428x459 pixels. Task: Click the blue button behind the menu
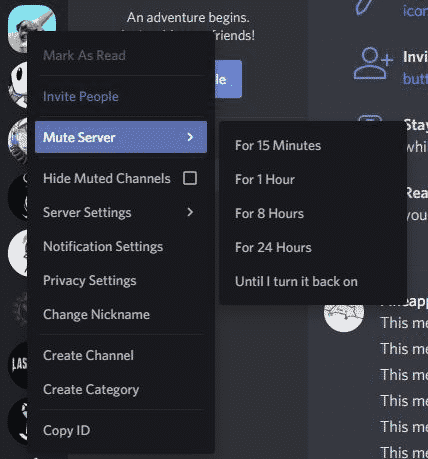pyautogui.click(x=228, y=79)
